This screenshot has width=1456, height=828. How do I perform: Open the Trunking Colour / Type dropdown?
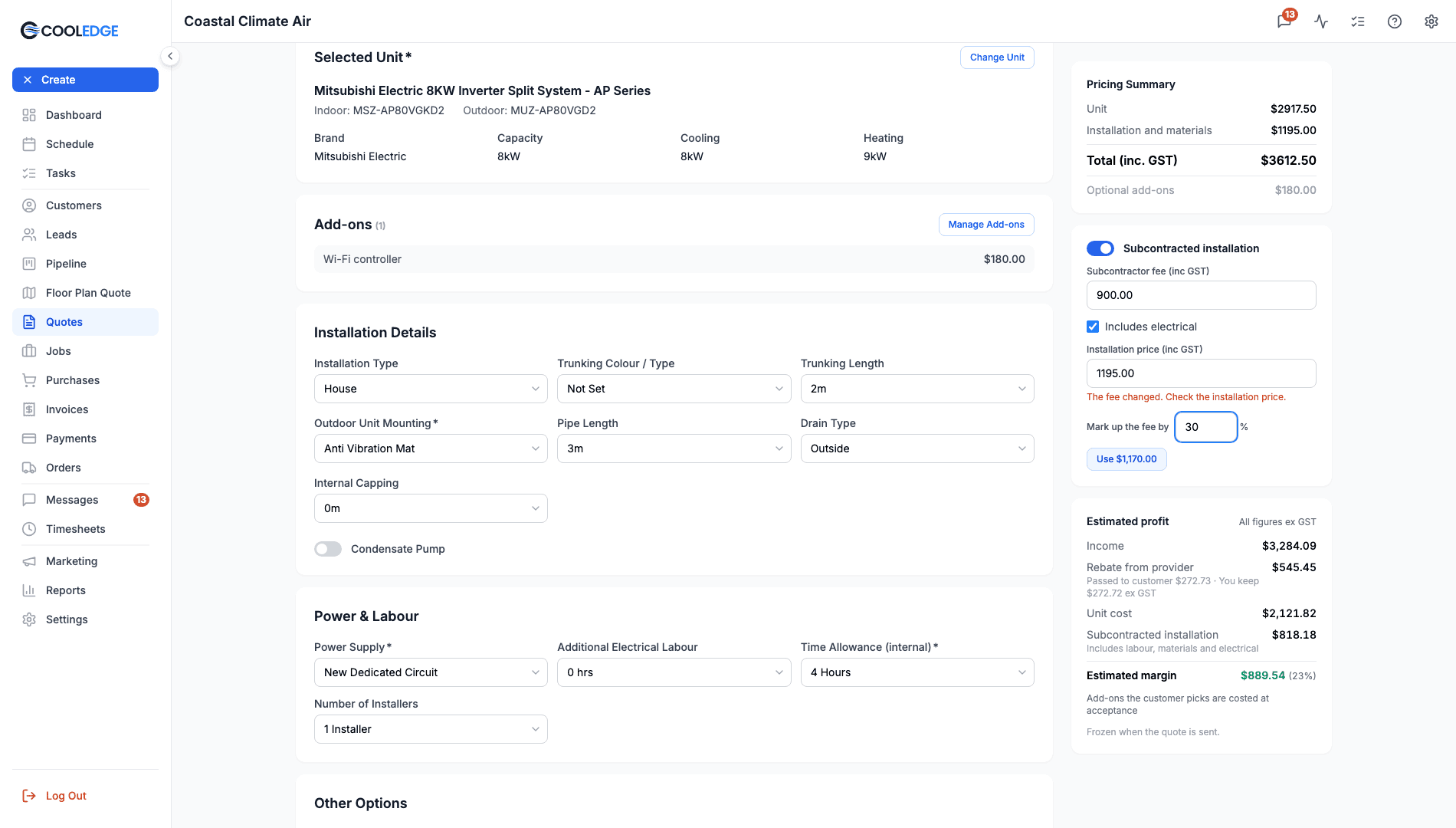(x=674, y=389)
